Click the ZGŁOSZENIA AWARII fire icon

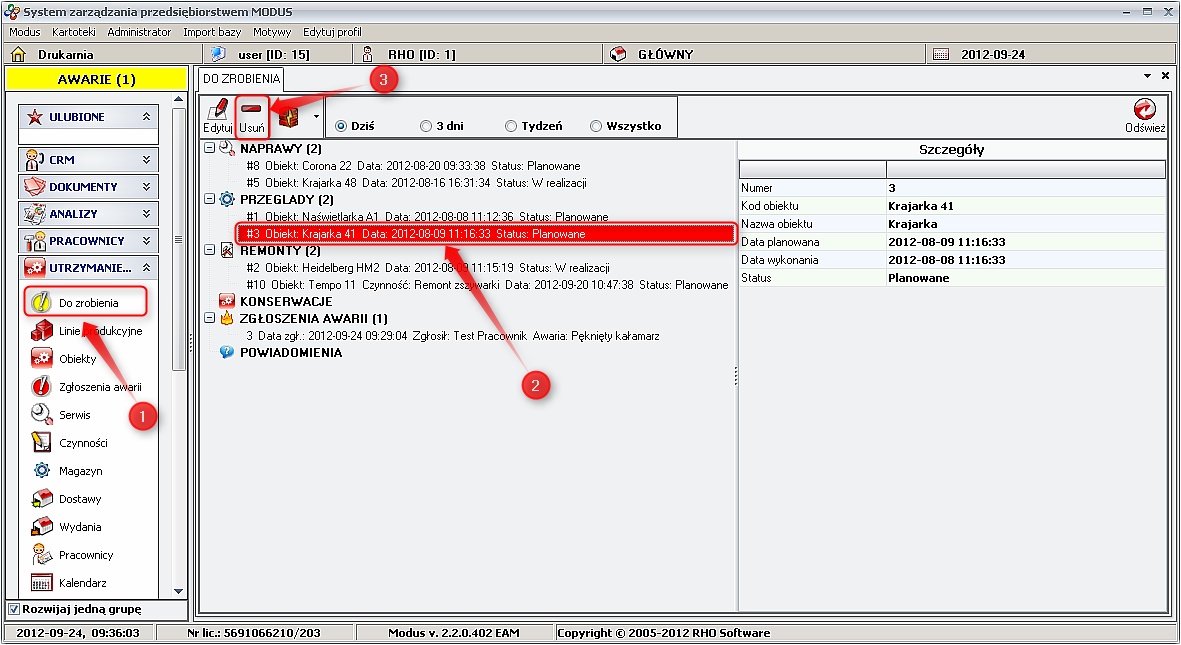coord(227,318)
